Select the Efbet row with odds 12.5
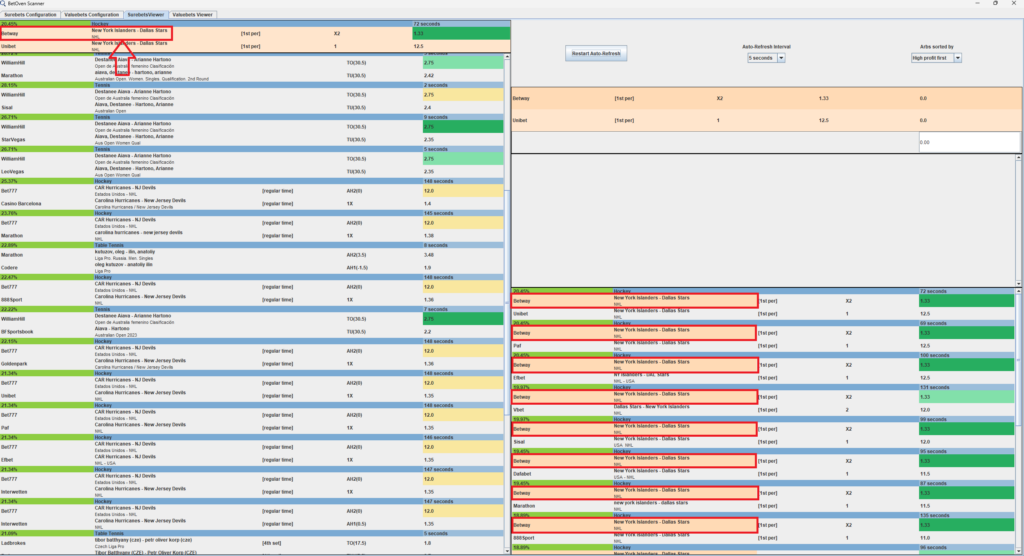Screen dimensions: 1024x556 click(x=763, y=378)
